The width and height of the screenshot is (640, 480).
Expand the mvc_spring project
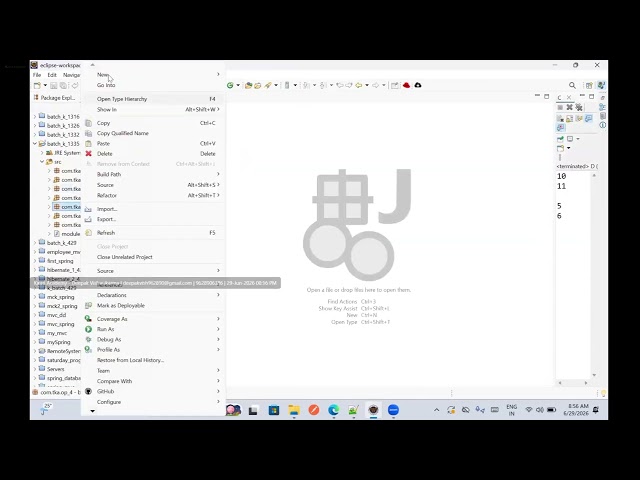coord(35,324)
